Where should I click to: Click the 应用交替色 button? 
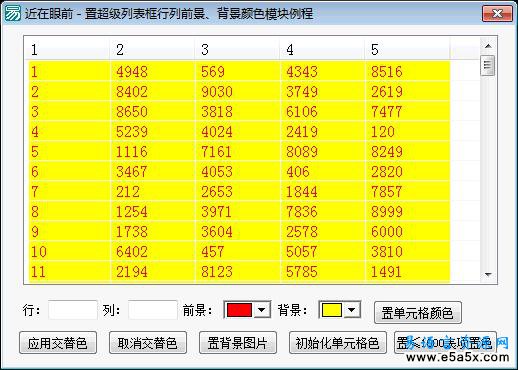coord(58,343)
